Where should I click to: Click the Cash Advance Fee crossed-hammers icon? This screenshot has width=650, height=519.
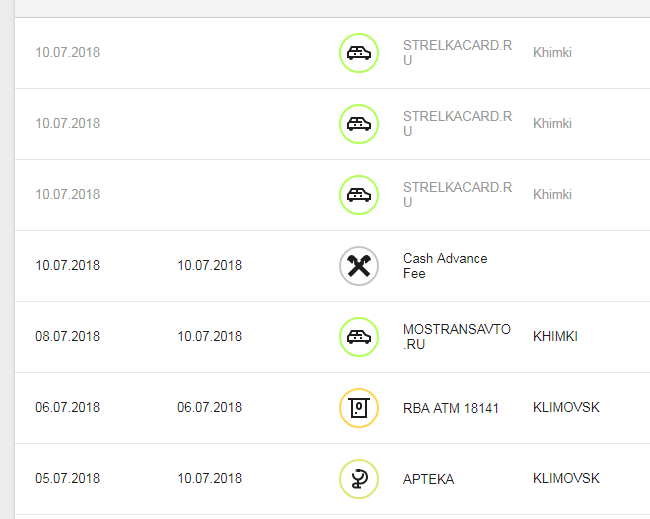click(x=359, y=266)
